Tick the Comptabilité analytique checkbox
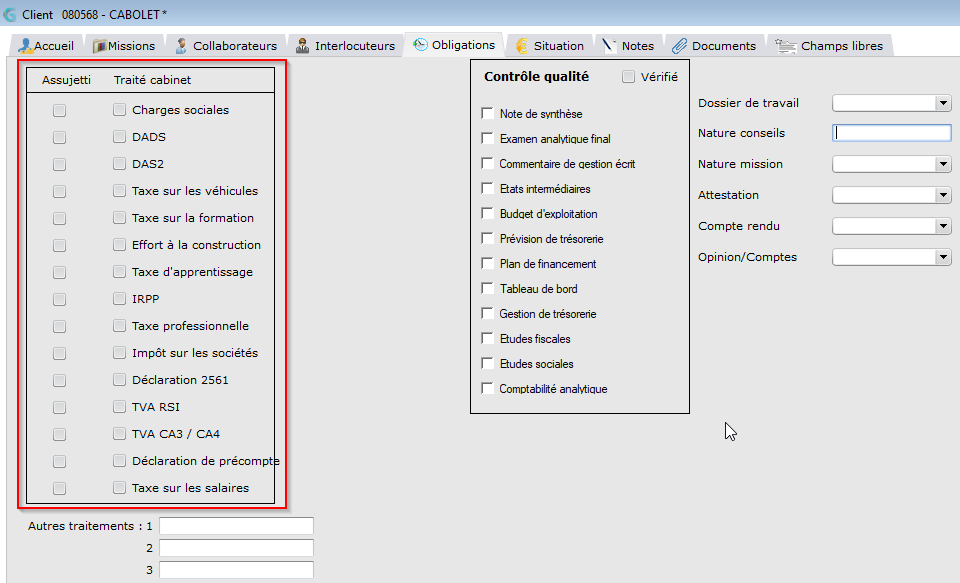This screenshot has width=960, height=583. pyautogui.click(x=487, y=388)
